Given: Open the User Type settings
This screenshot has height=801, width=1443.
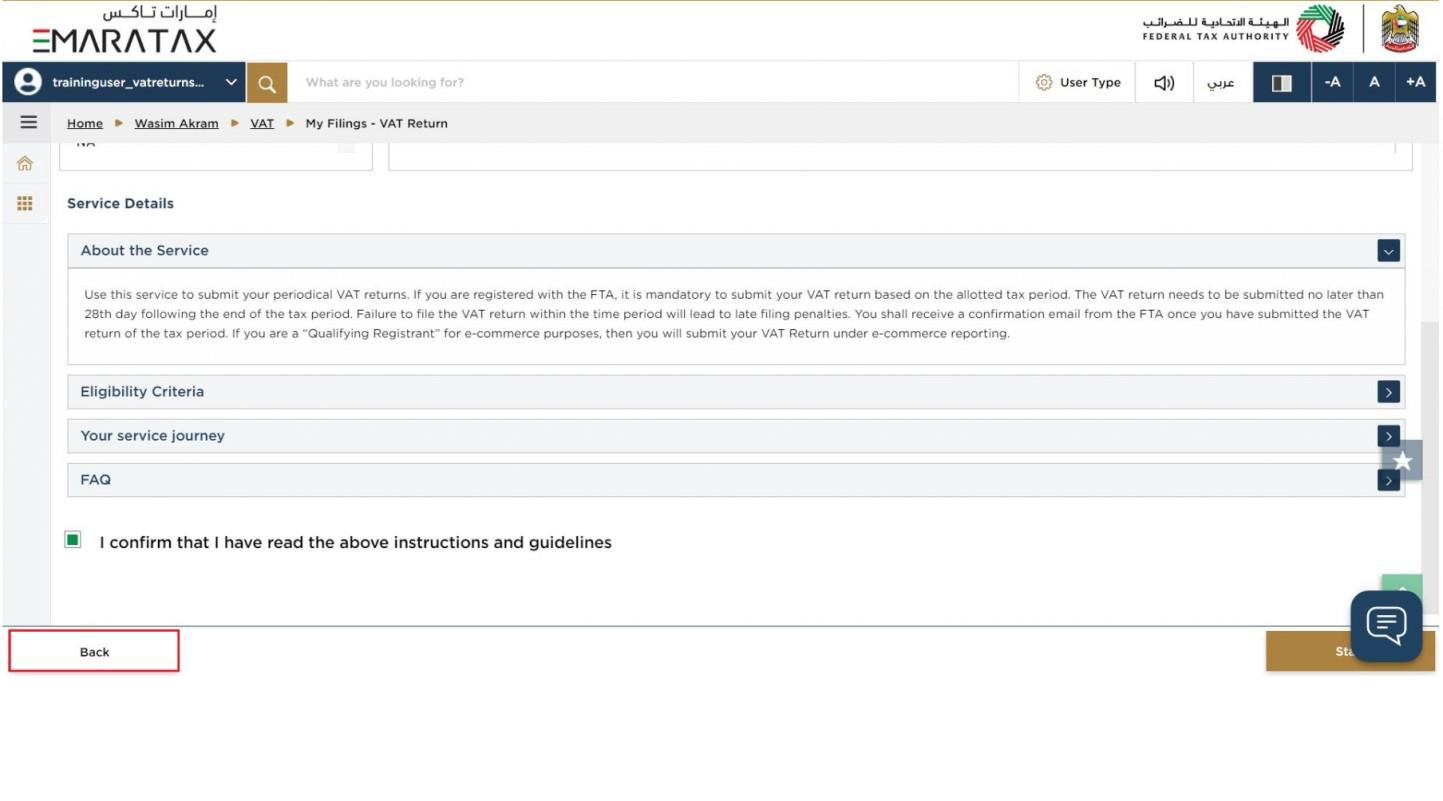Looking at the screenshot, I should click(1078, 83).
